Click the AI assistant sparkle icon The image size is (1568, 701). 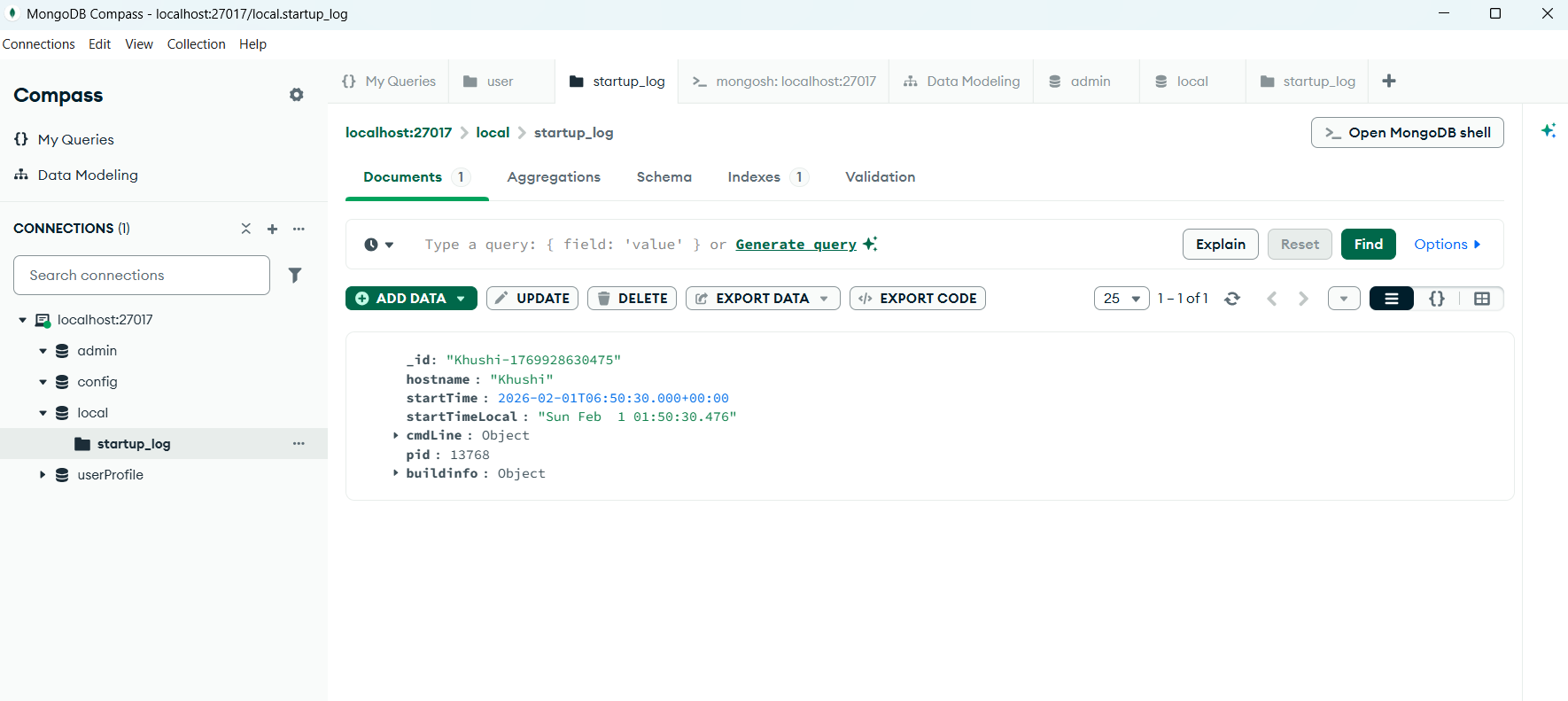click(1548, 131)
